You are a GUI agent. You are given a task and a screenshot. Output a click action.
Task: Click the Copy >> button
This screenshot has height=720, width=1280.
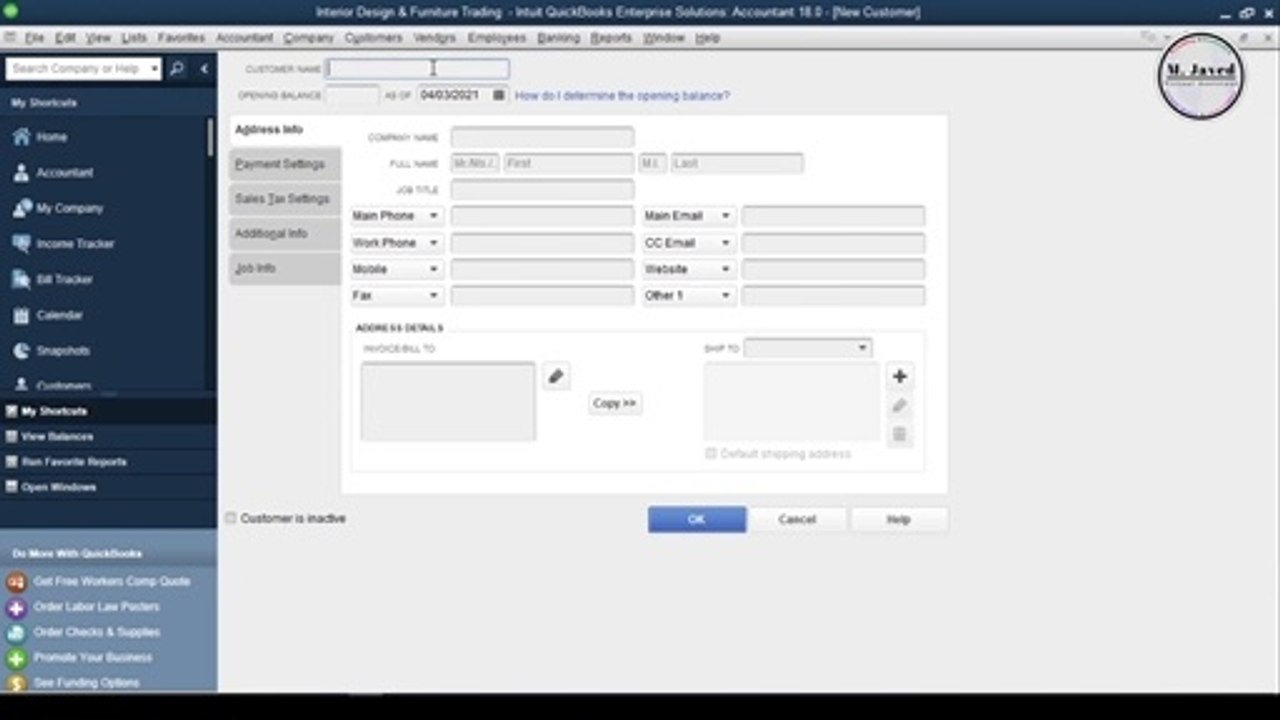615,403
